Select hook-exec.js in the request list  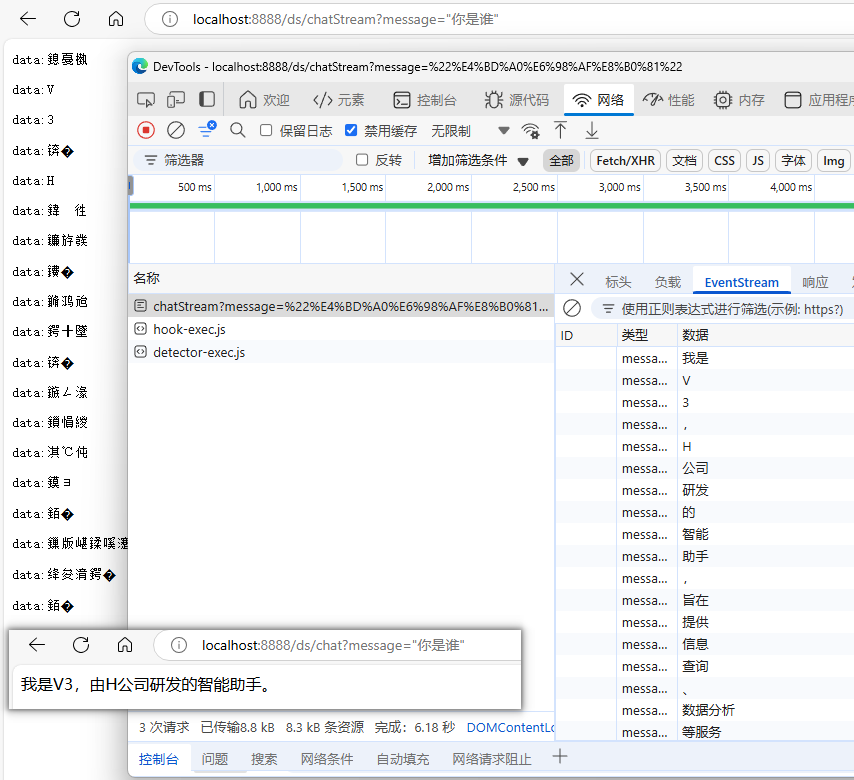[x=189, y=329]
